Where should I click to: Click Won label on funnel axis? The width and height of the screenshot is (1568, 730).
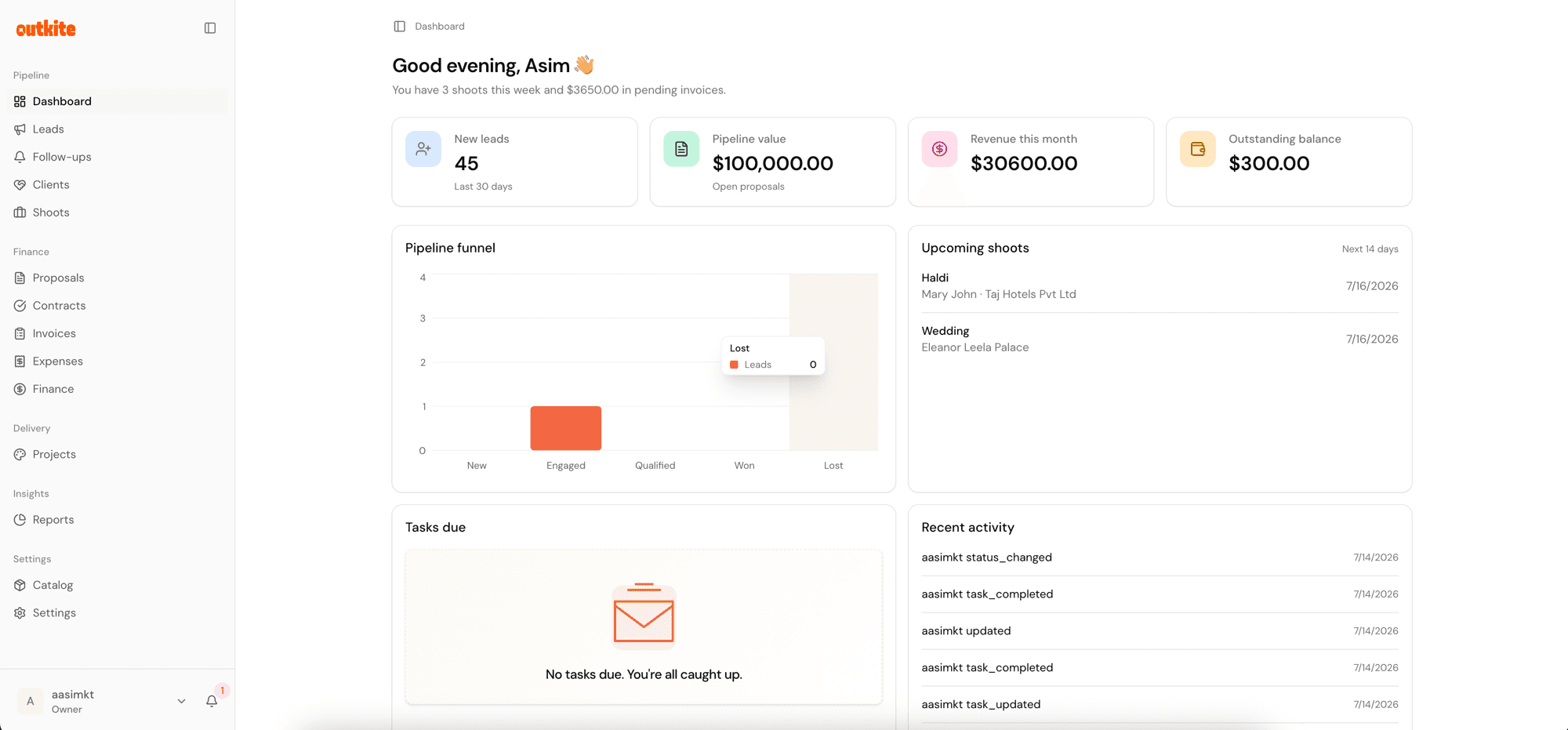(744, 466)
